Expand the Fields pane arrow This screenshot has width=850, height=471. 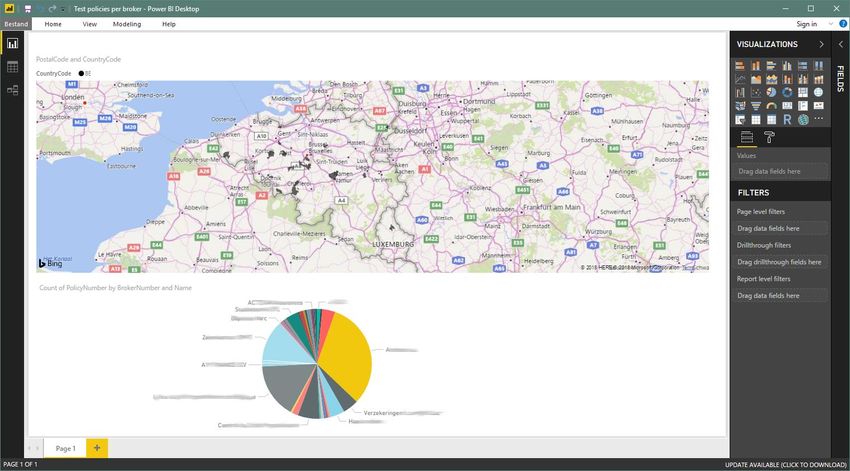[841, 44]
